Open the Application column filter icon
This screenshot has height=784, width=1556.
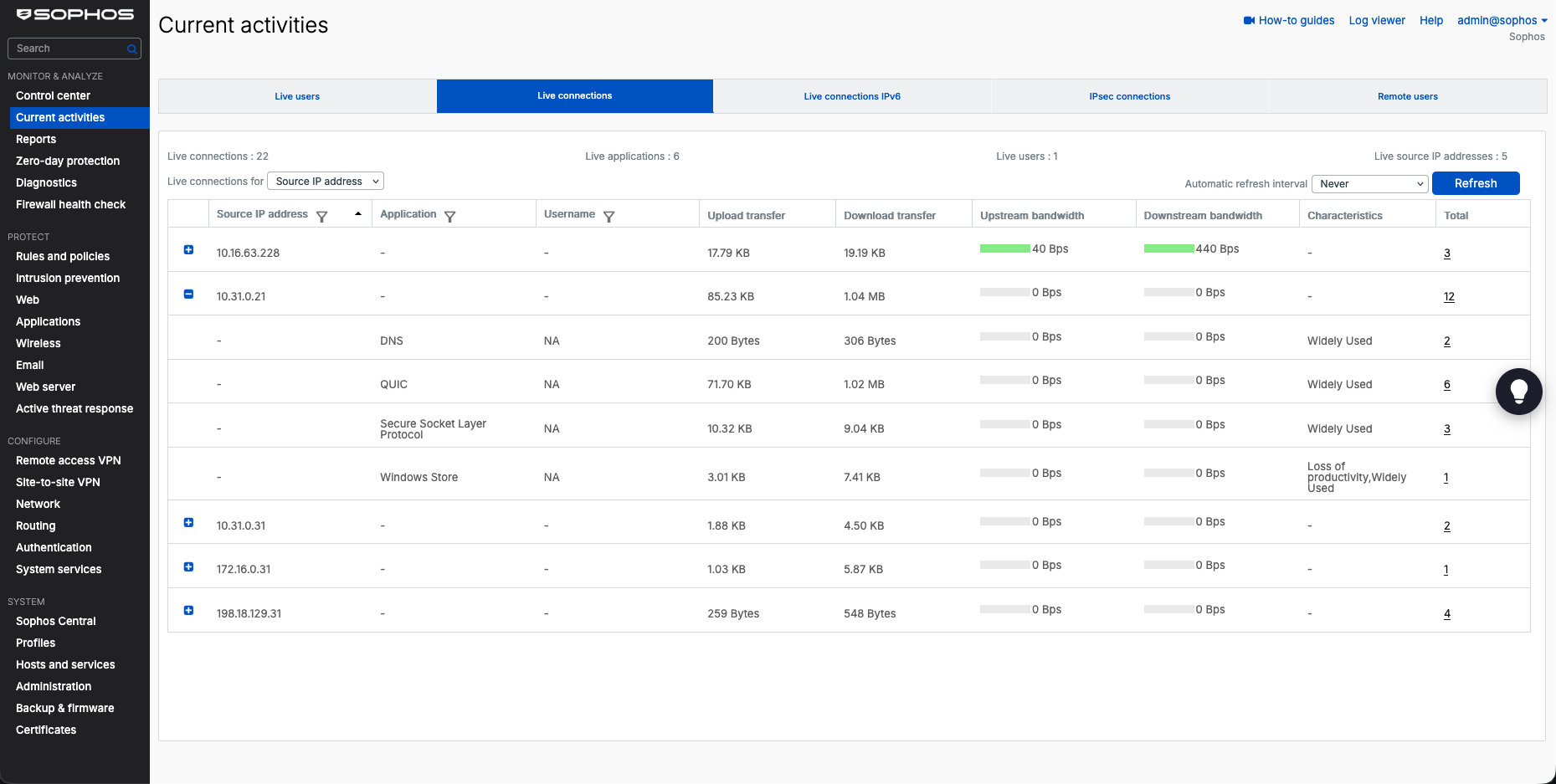[x=449, y=217]
